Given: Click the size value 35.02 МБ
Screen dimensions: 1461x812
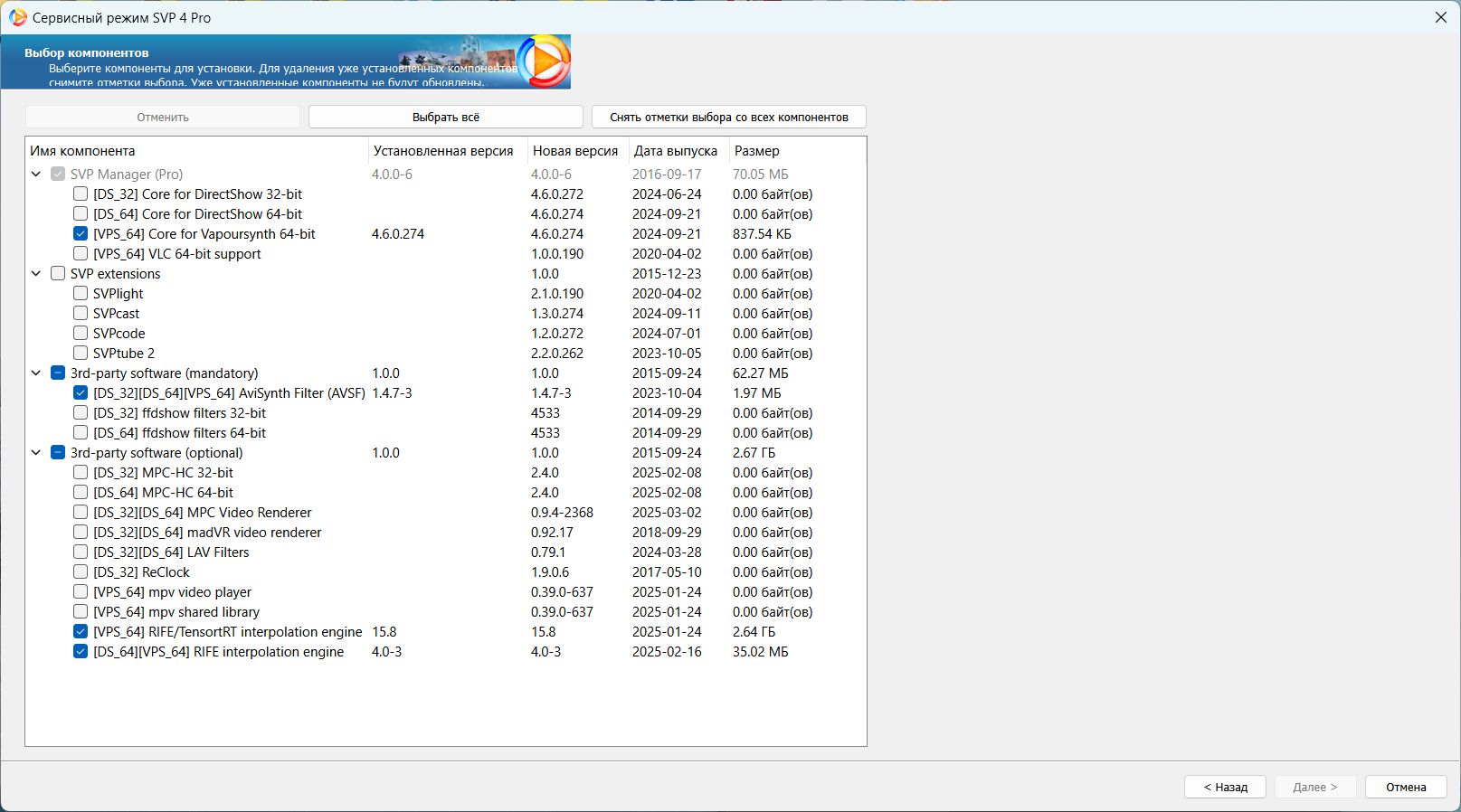Looking at the screenshot, I should pos(761,651).
